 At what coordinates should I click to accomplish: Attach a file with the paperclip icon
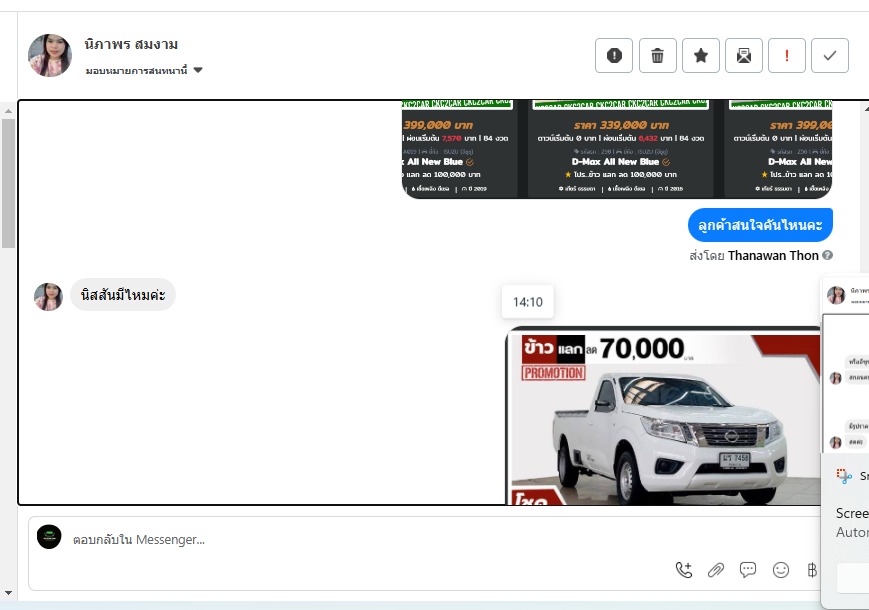click(716, 570)
